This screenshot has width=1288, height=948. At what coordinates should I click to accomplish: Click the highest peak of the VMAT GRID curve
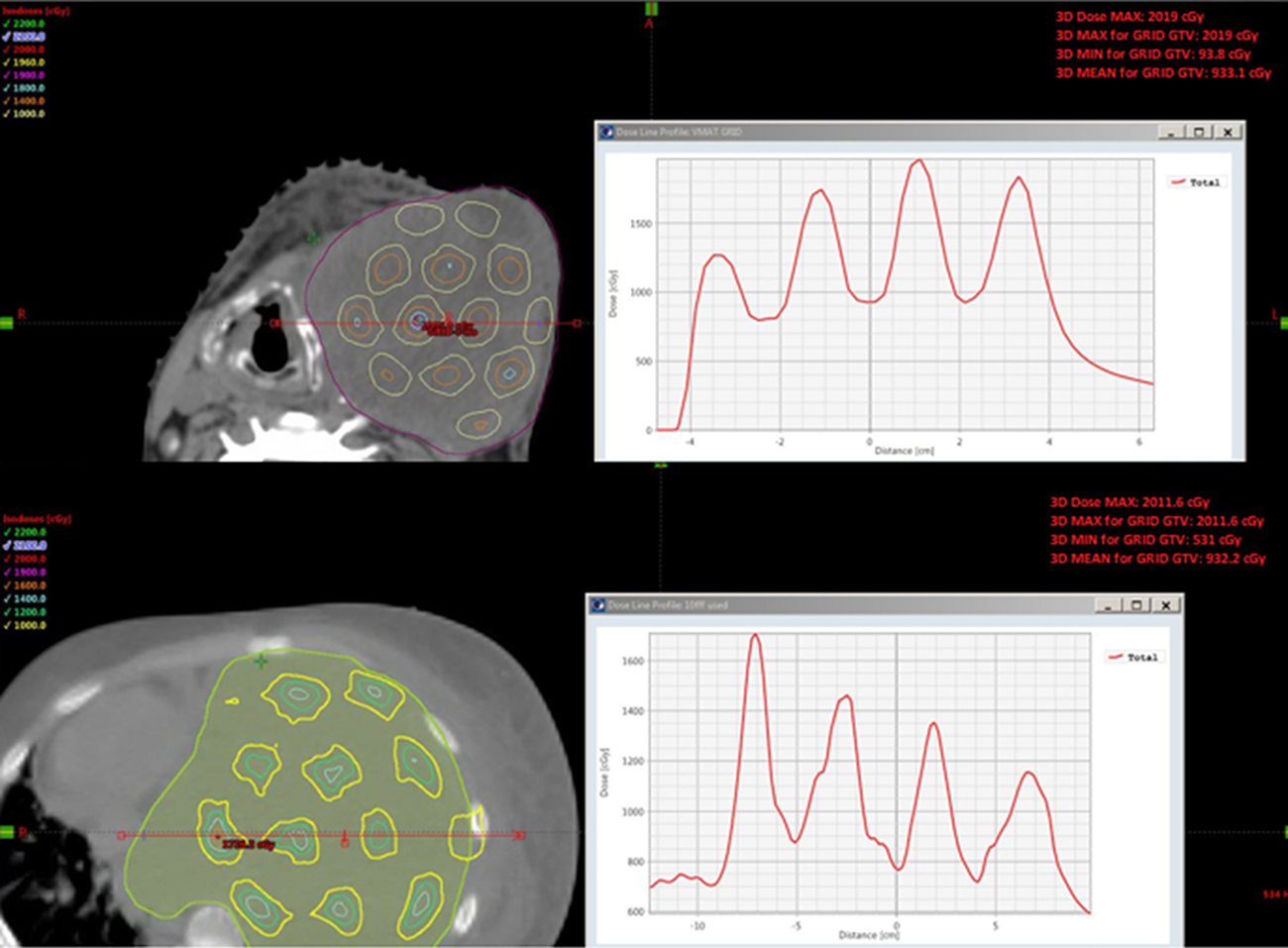pyautogui.click(x=918, y=160)
